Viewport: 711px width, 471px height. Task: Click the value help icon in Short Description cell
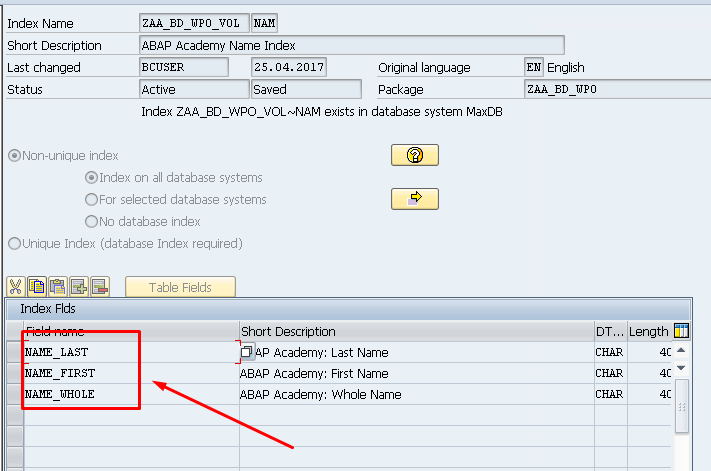click(x=247, y=352)
